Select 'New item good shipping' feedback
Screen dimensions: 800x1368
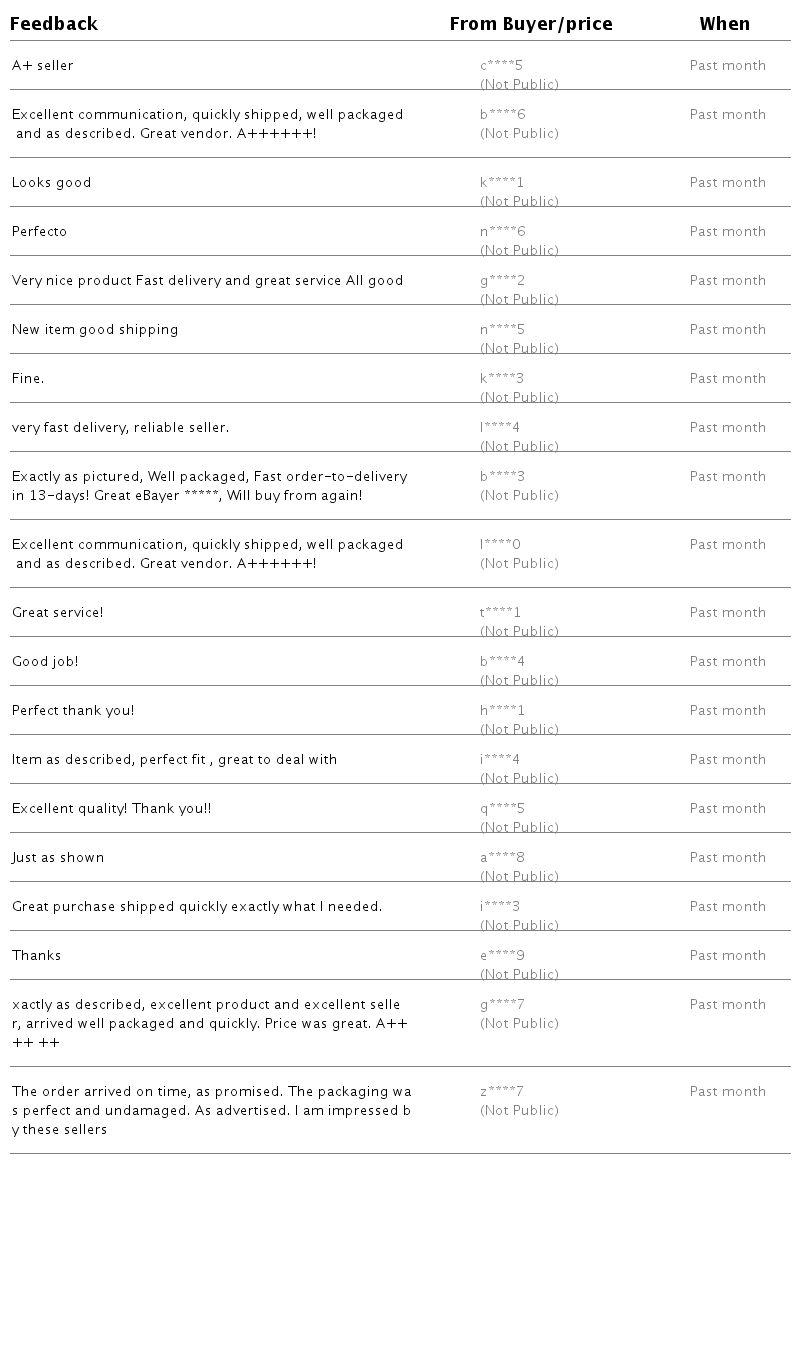click(x=95, y=330)
